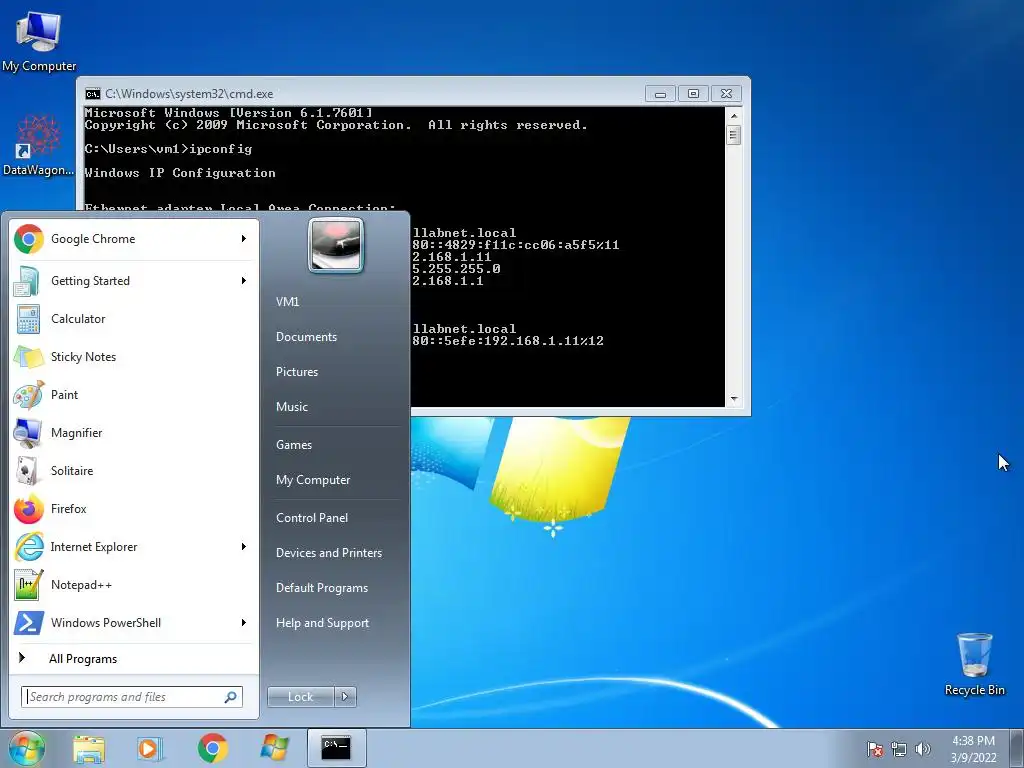Open network status tray icon
1024x768 pixels.
click(899, 749)
